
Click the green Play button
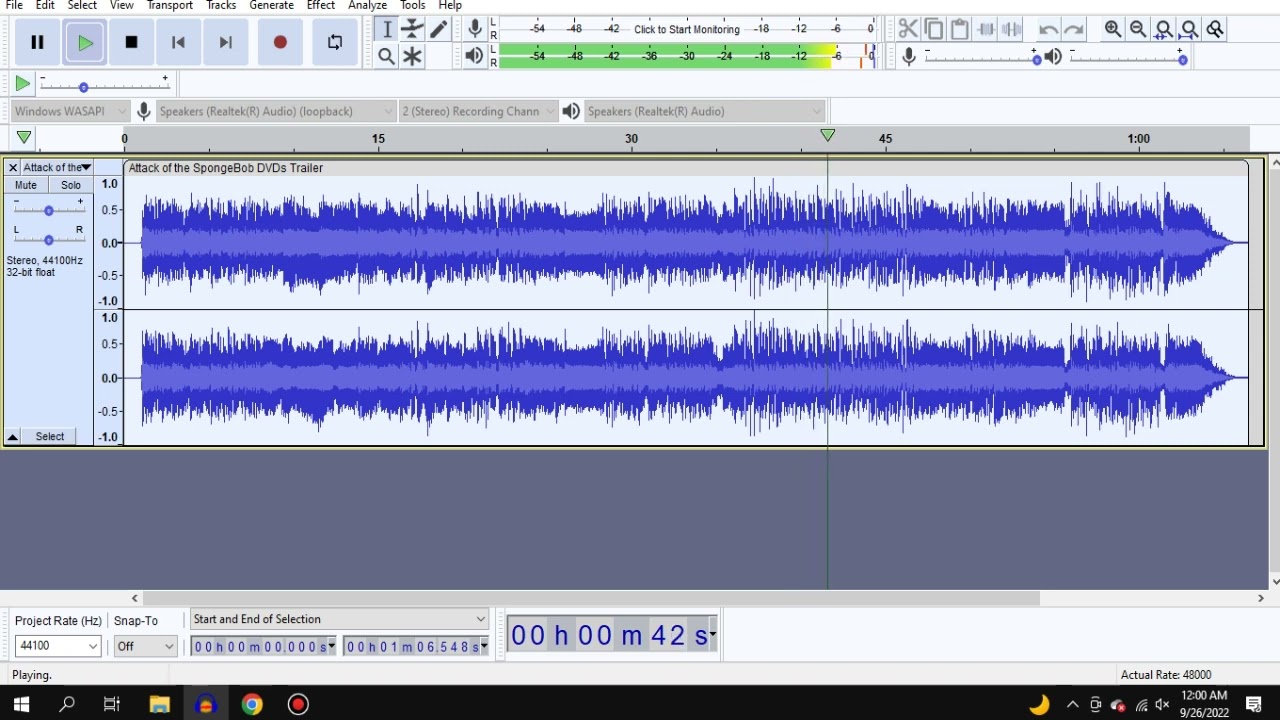click(85, 42)
